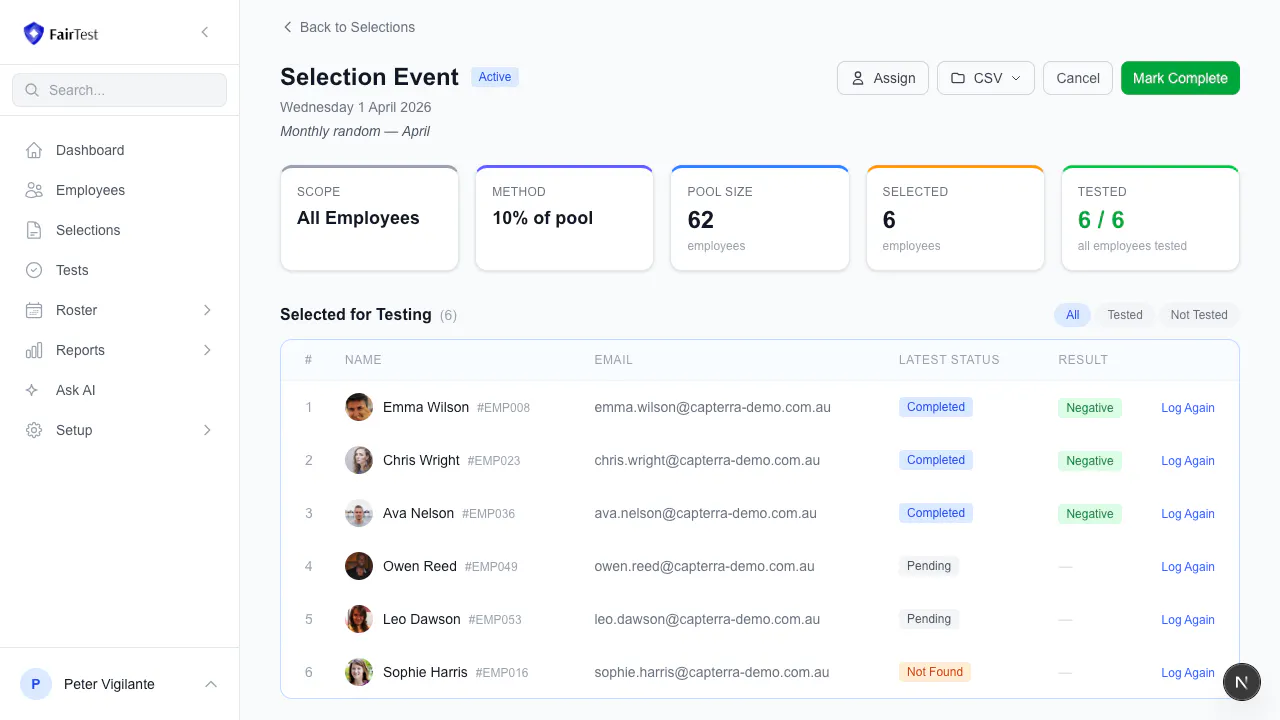Click Sophie Harris's avatar thumbnail
This screenshot has width=1280, height=720.
359,672
